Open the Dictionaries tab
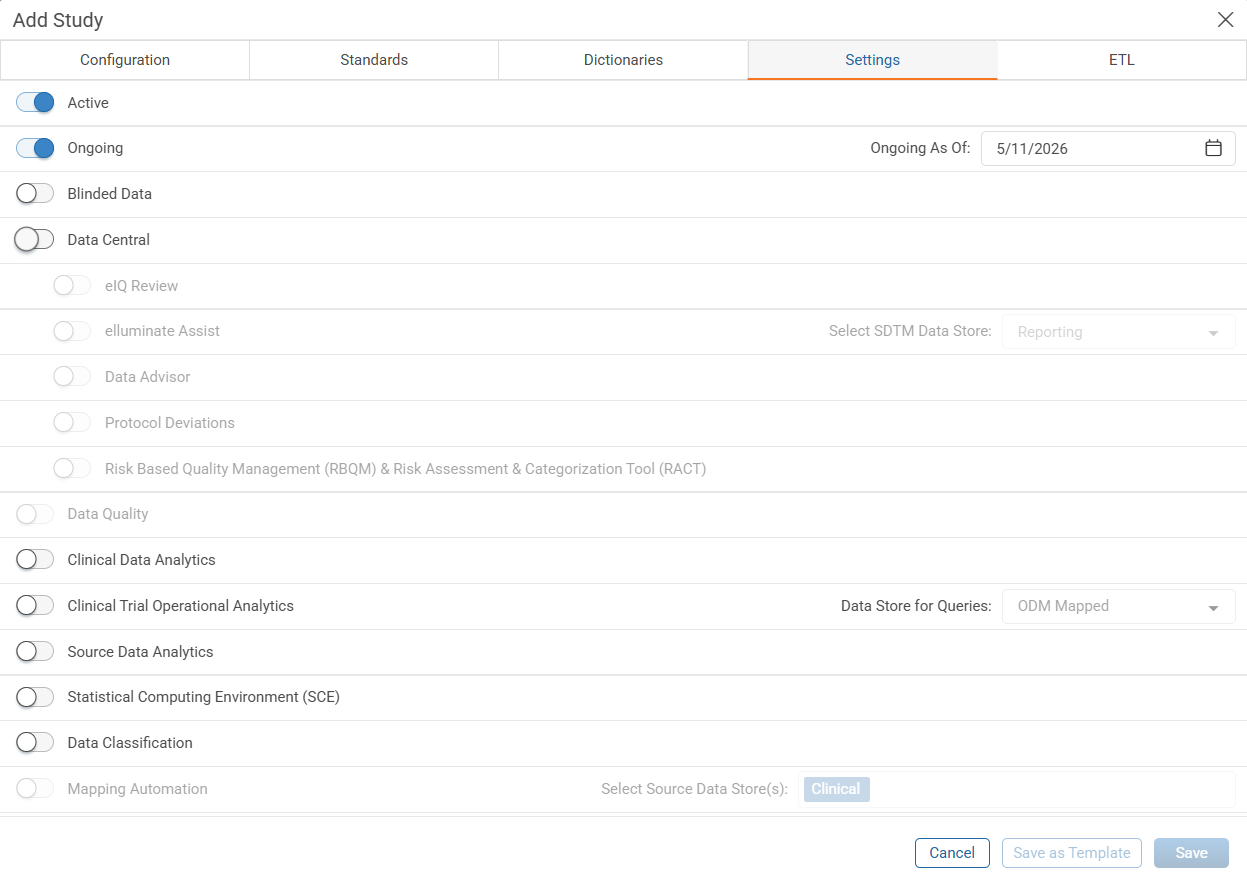 pos(623,60)
